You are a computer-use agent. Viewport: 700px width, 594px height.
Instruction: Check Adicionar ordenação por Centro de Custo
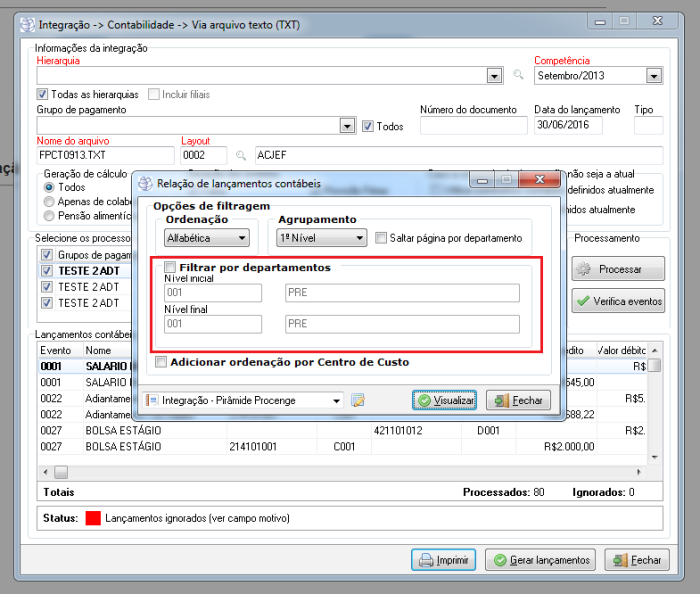coord(161,362)
